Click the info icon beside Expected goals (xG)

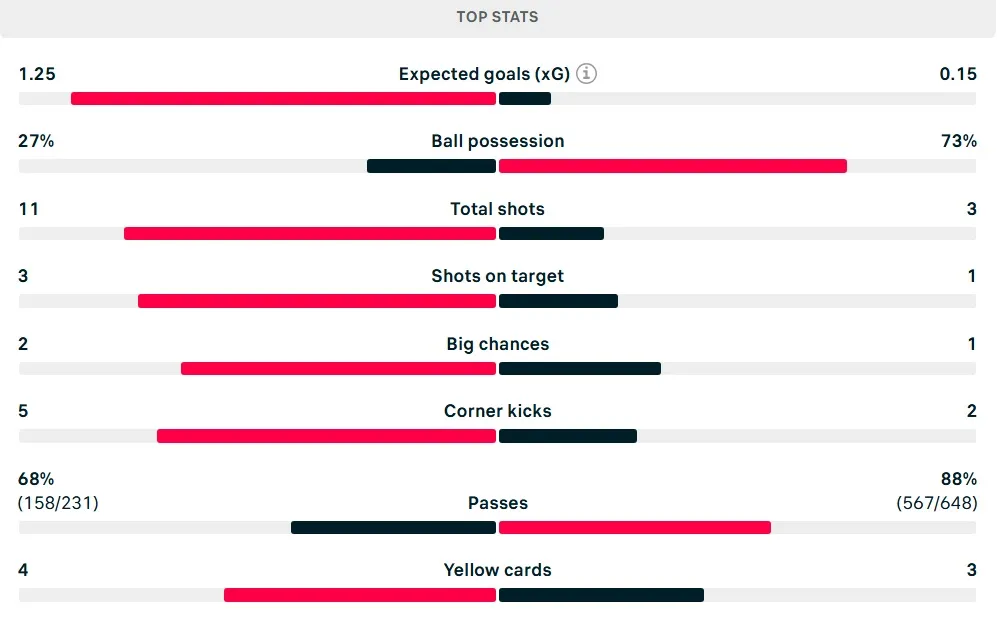point(586,74)
